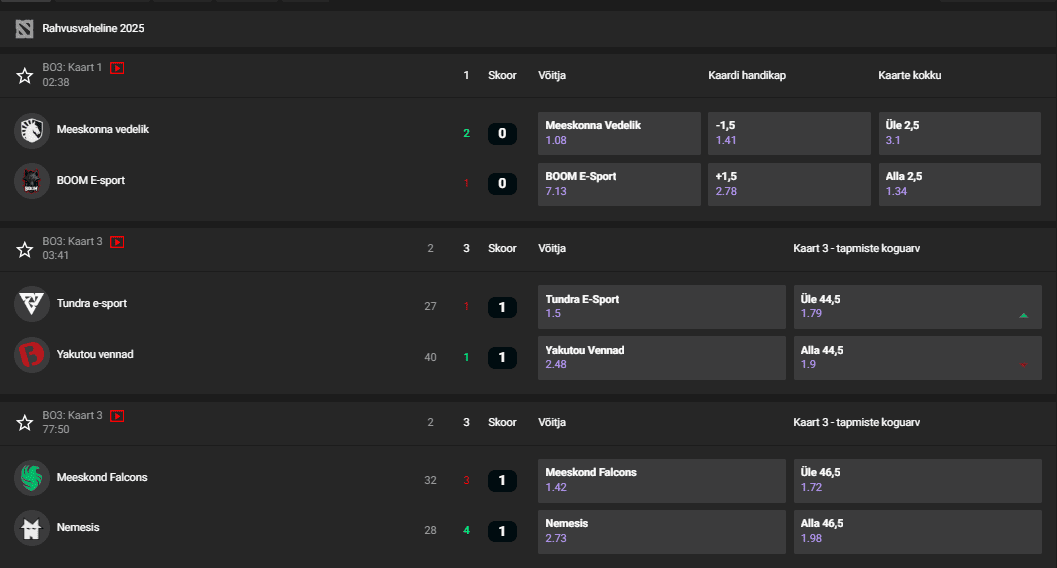
Task: Click BO3: Kaart 1 match label
Action: point(72,67)
